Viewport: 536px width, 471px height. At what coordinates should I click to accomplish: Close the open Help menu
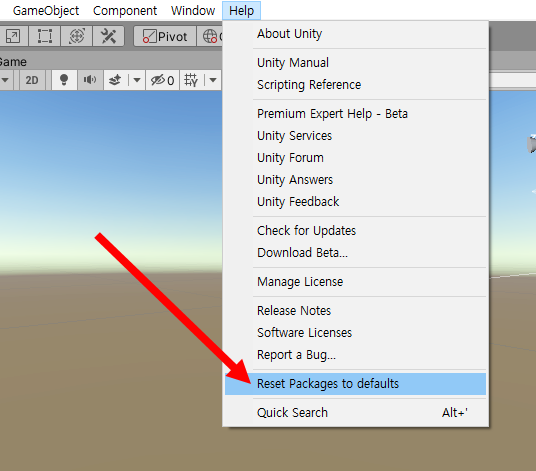pos(241,11)
